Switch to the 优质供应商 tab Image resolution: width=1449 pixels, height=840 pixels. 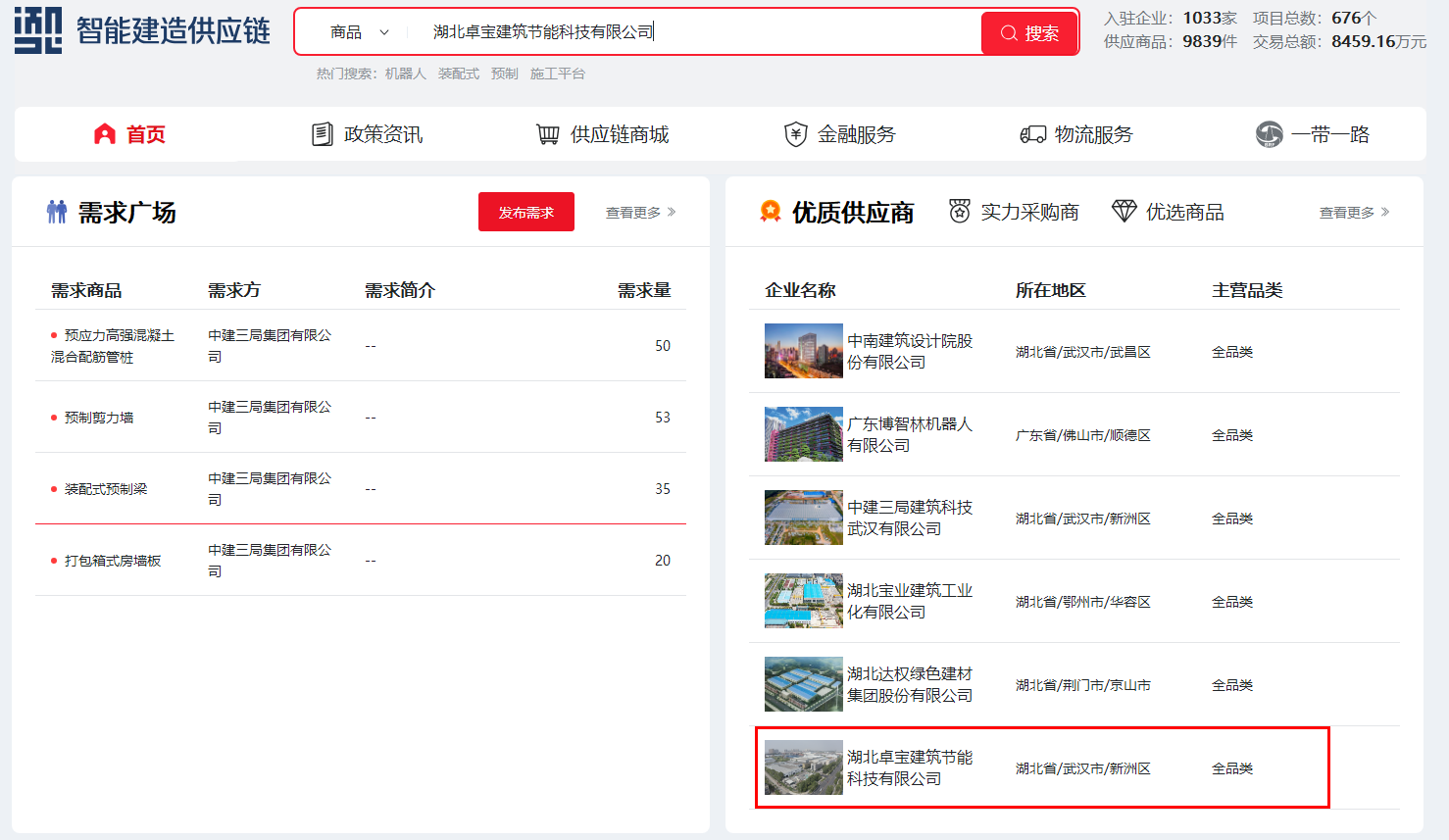tap(837, 212)
